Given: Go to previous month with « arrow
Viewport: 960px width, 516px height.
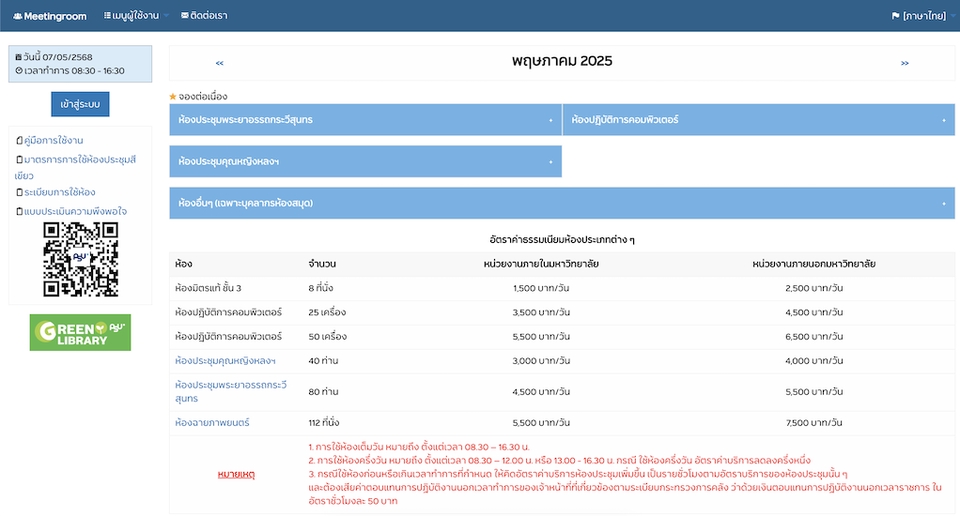Looking at the screenshot, I should pyautogui.click(x=219, y=63).
